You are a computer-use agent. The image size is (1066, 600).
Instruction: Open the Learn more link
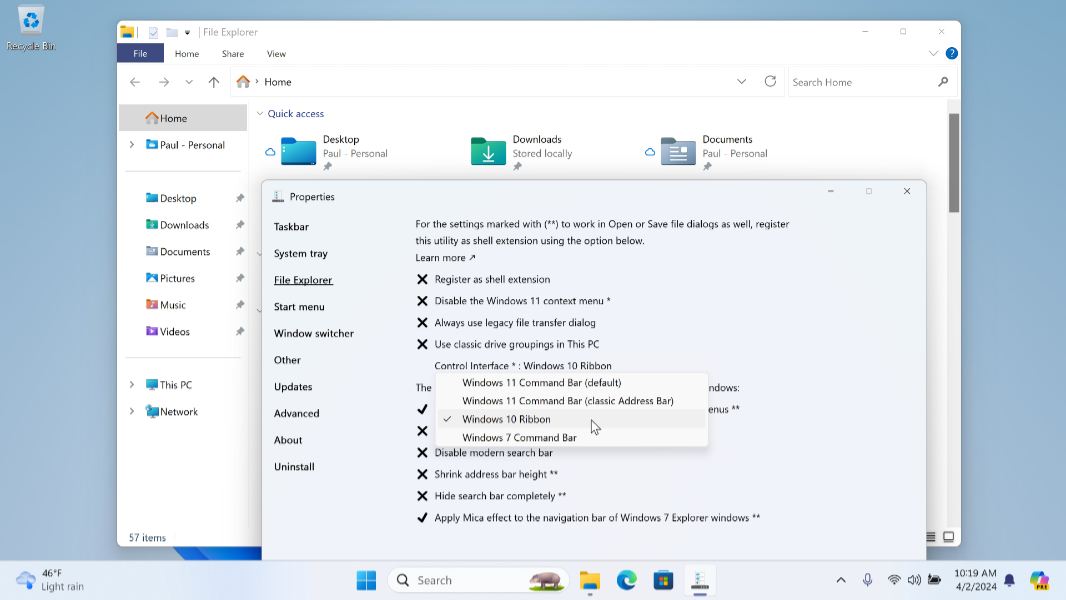coord(444,257)
